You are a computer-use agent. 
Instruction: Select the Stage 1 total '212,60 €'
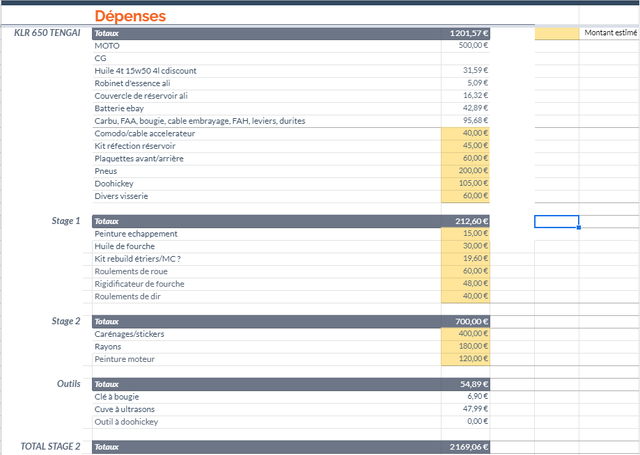tap(465, 221)
